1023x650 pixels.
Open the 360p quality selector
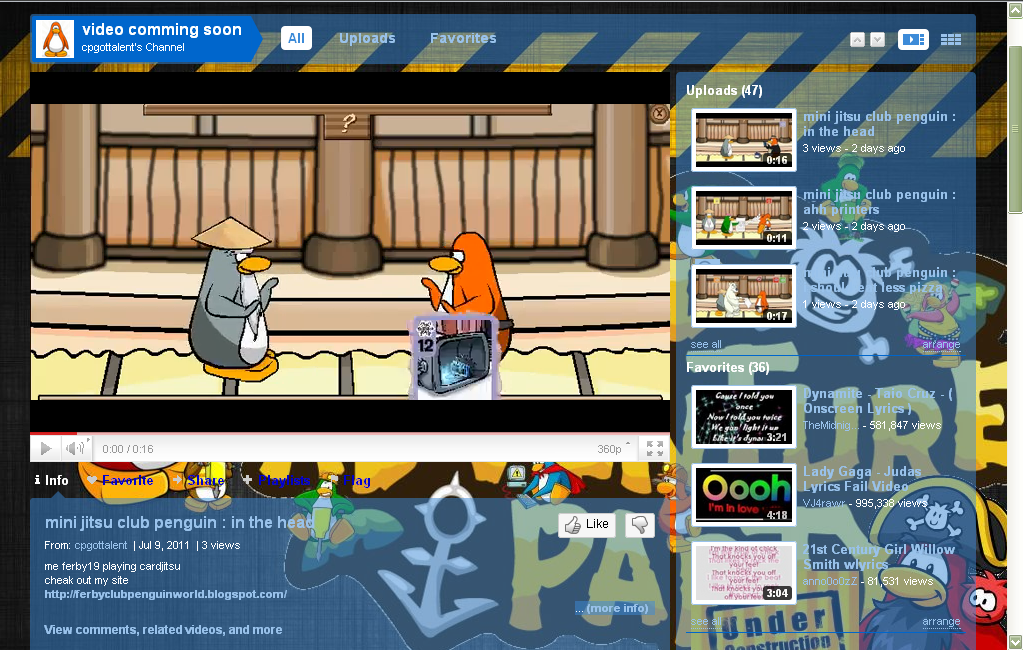tap(614, 448)
